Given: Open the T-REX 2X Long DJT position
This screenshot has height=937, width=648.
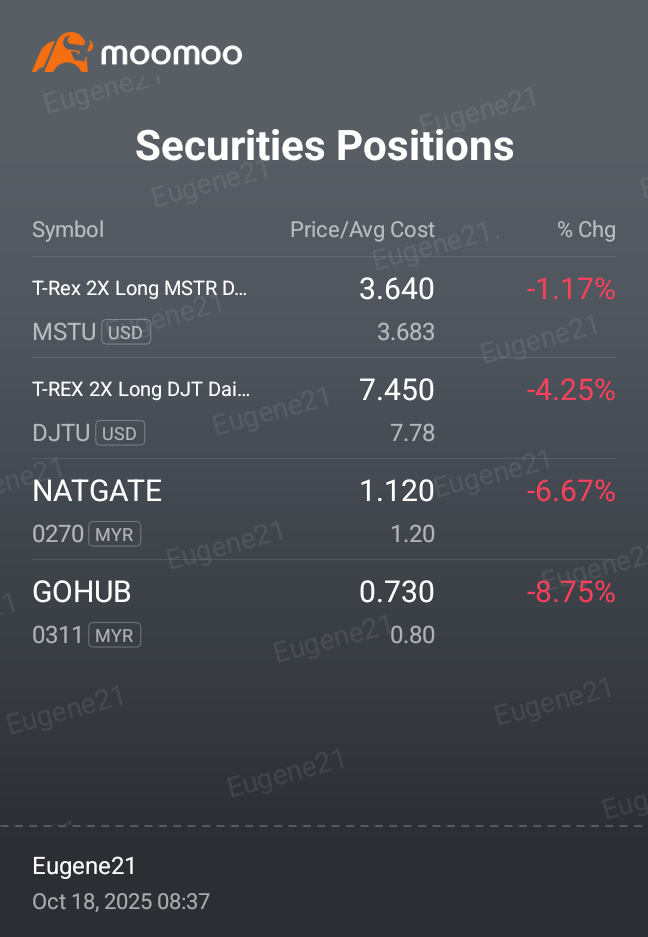Looking at the screenshot, I should click(324, 409).
